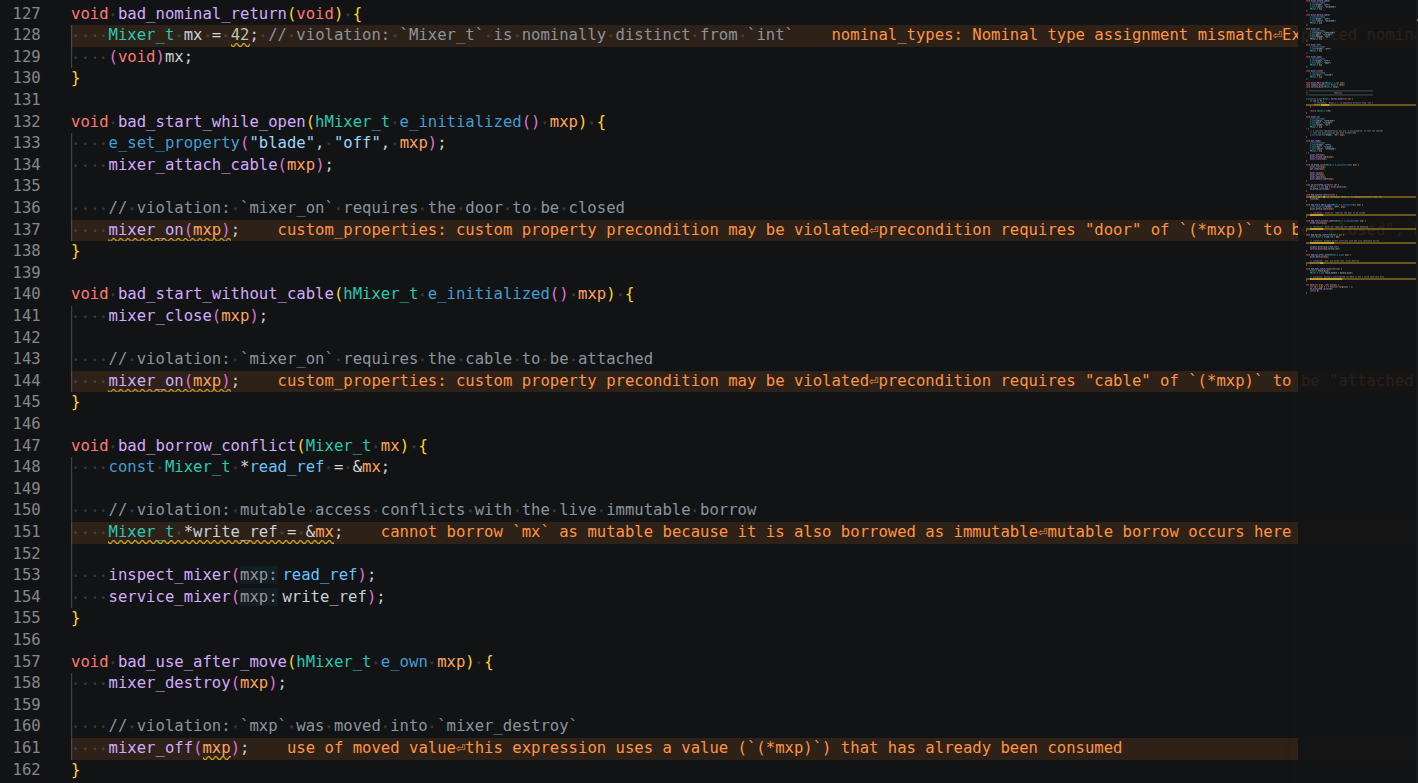The height and width of the screenshot is (783, 1418).
Task: Click line number 137 in the gutter
Action: 26,230
